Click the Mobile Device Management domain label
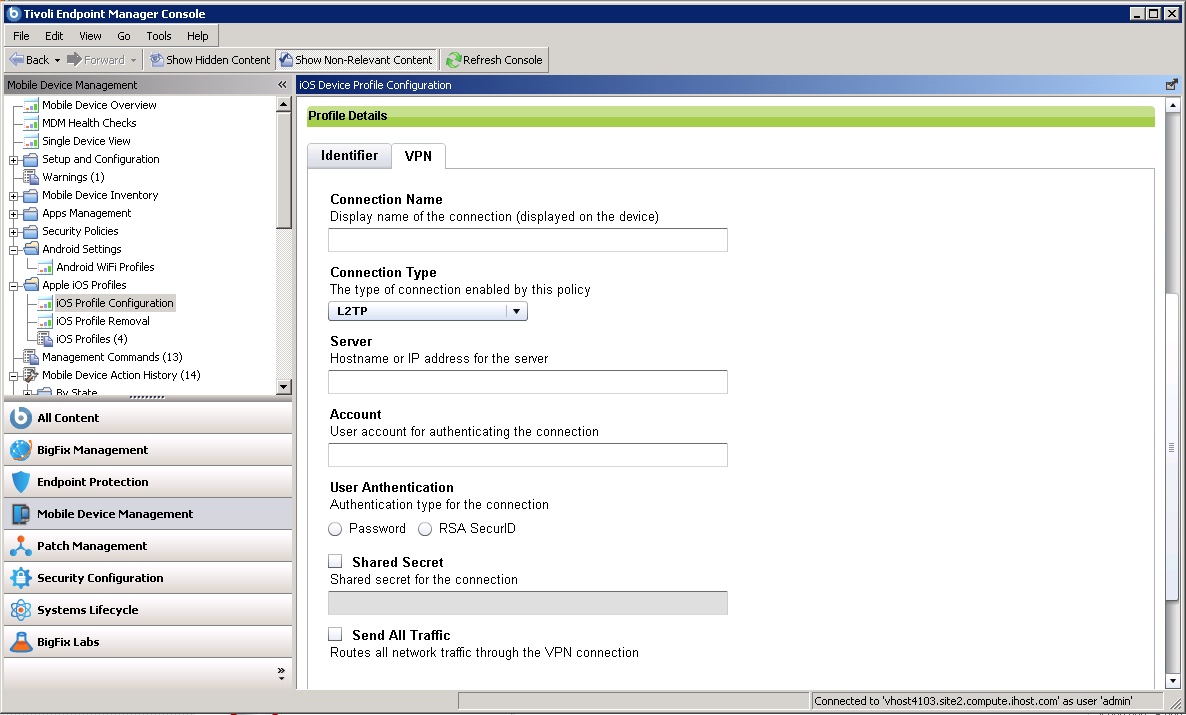Screen dimensions: 1186x715 [115, 514]
